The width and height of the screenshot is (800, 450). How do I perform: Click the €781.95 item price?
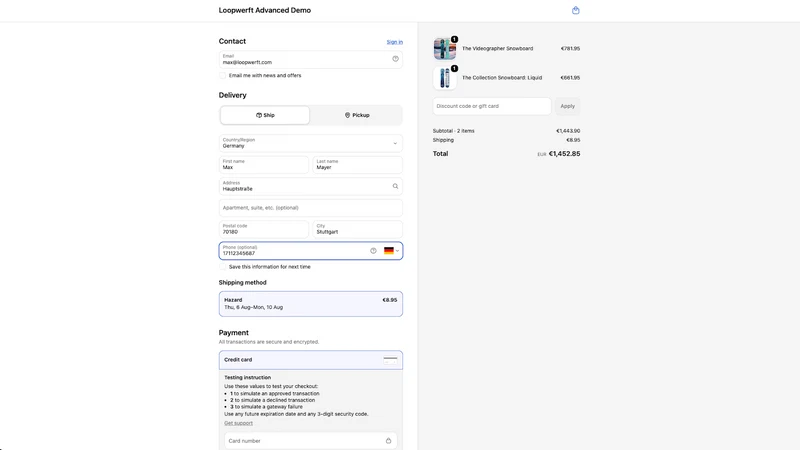[x=570, y=48]
